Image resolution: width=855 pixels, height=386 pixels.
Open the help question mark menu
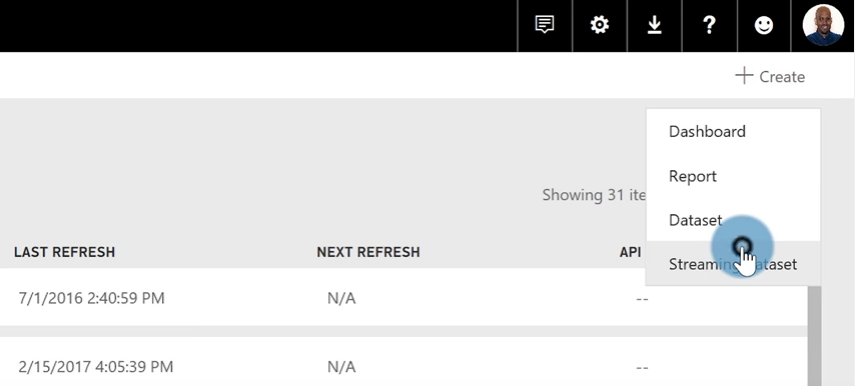tap(709, 25)
